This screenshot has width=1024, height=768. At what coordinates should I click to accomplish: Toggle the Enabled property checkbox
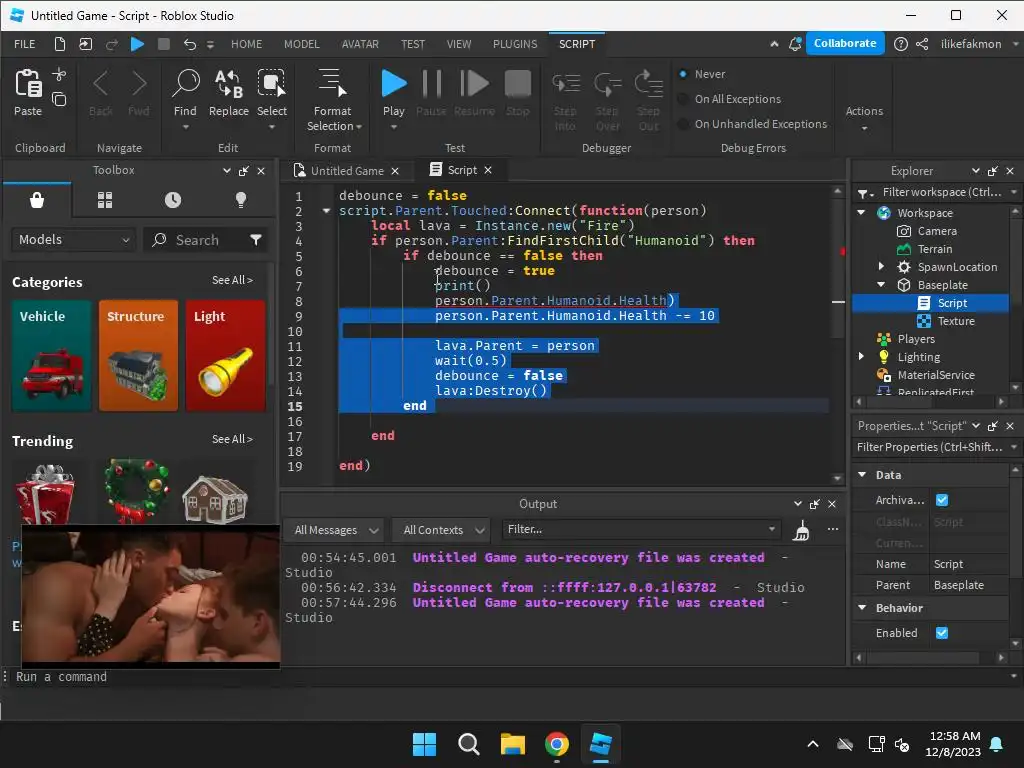click(942, 633)
